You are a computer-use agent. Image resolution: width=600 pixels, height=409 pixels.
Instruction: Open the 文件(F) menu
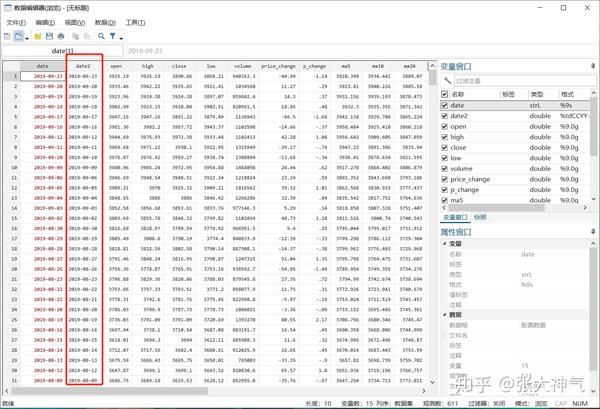[16, 23]
